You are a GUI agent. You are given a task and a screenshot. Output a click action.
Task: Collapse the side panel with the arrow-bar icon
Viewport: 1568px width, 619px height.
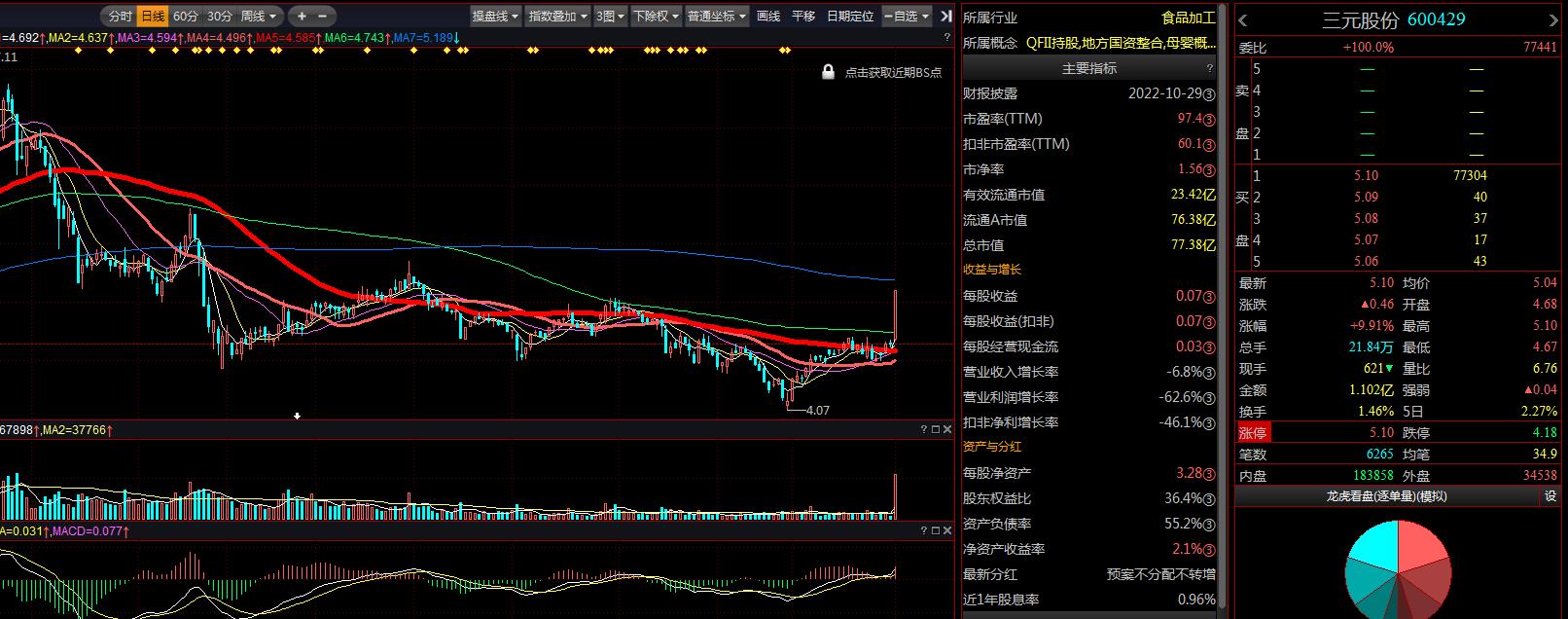pyautogui.click(x=945, y=16)
